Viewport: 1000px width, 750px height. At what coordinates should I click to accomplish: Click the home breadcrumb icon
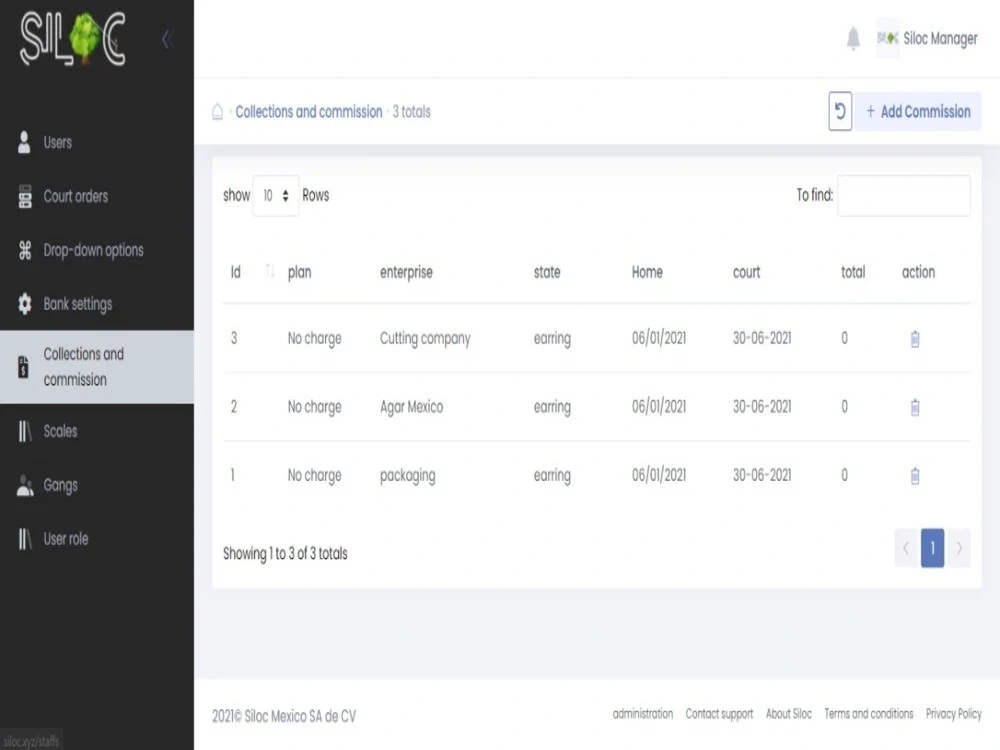217,112
